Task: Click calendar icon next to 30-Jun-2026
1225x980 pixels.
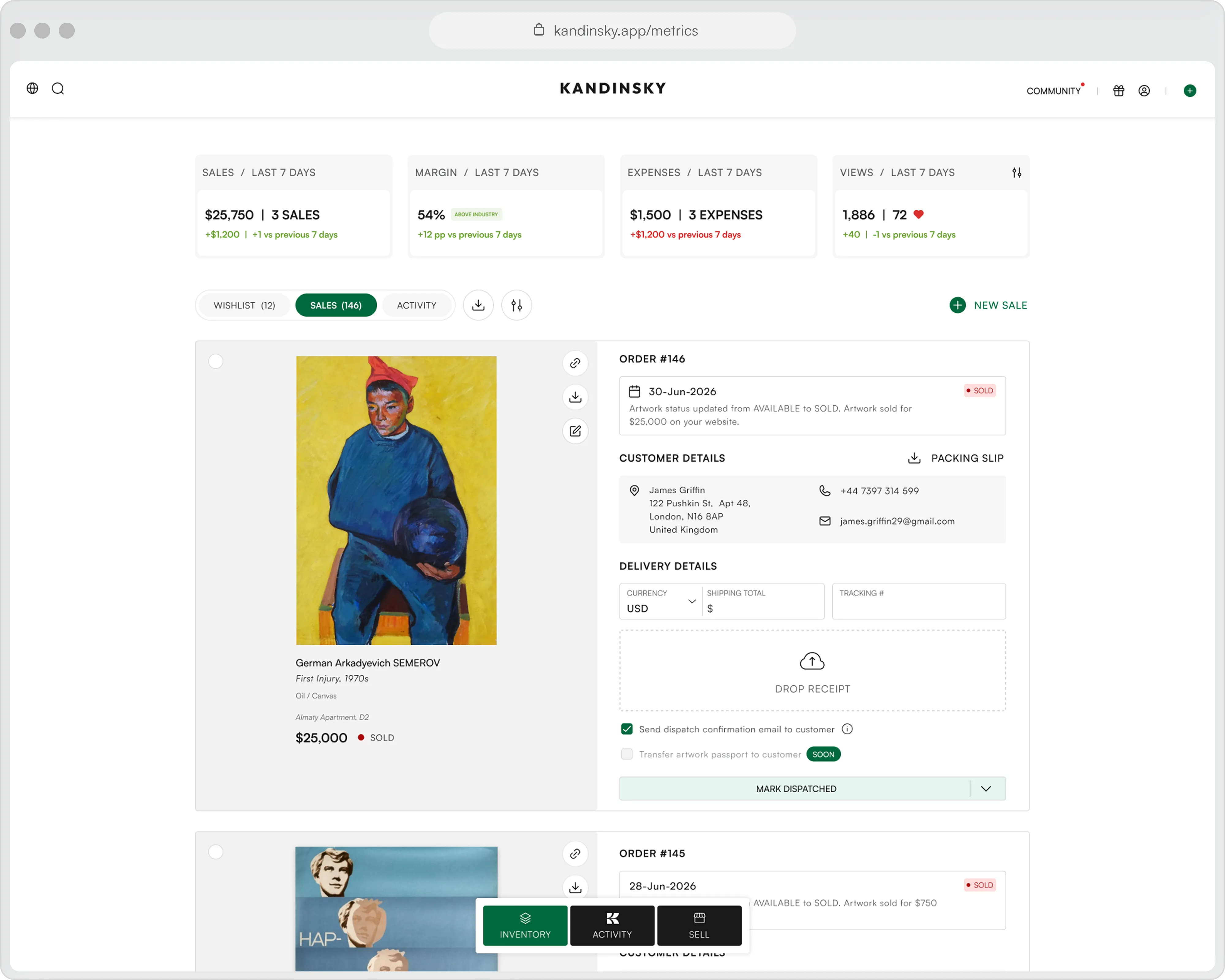Action: point(634,391)
